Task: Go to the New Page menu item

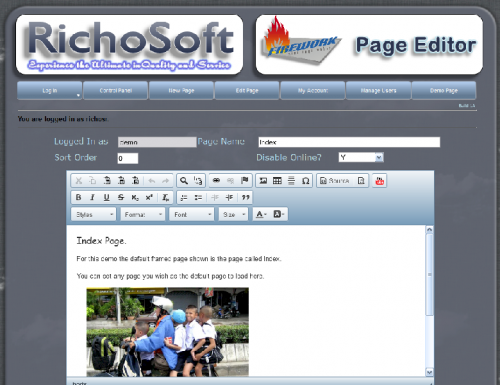Action: (x=181, y=90)
